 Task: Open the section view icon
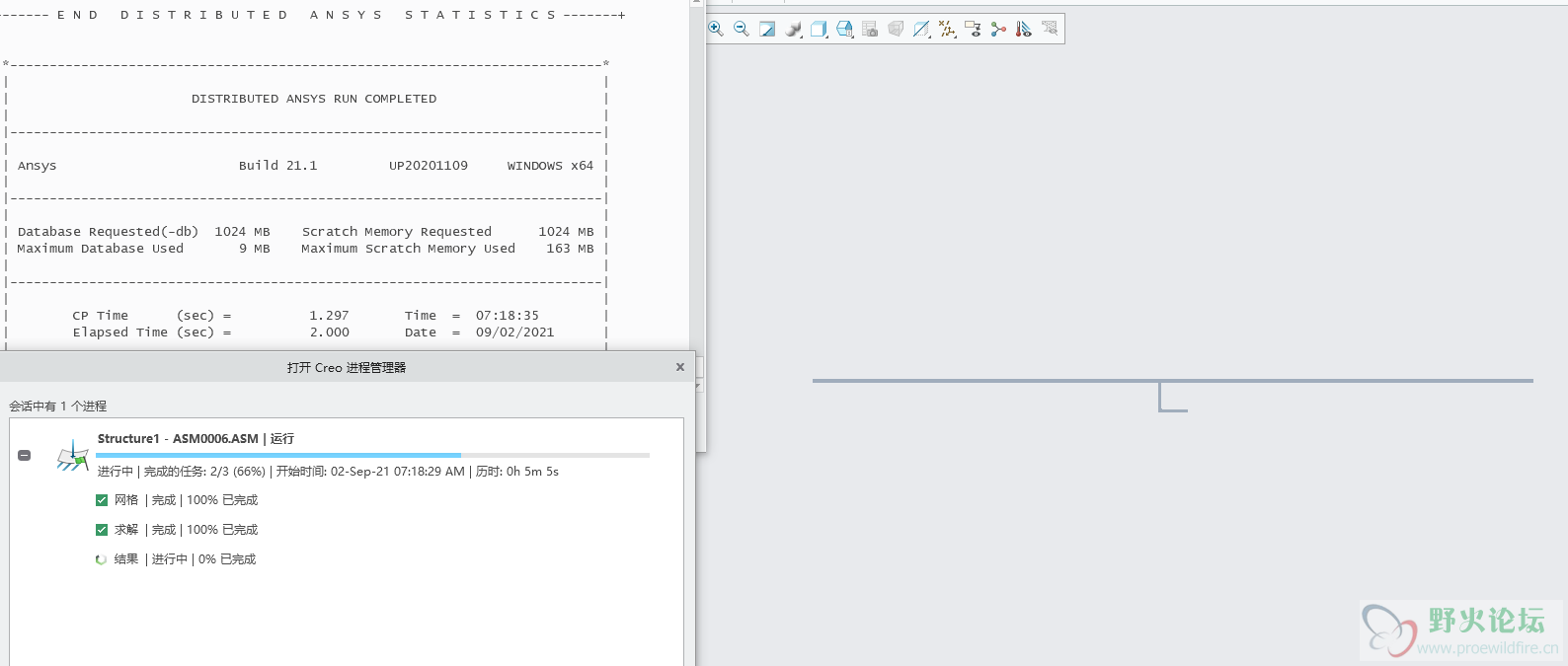point(921,30)
